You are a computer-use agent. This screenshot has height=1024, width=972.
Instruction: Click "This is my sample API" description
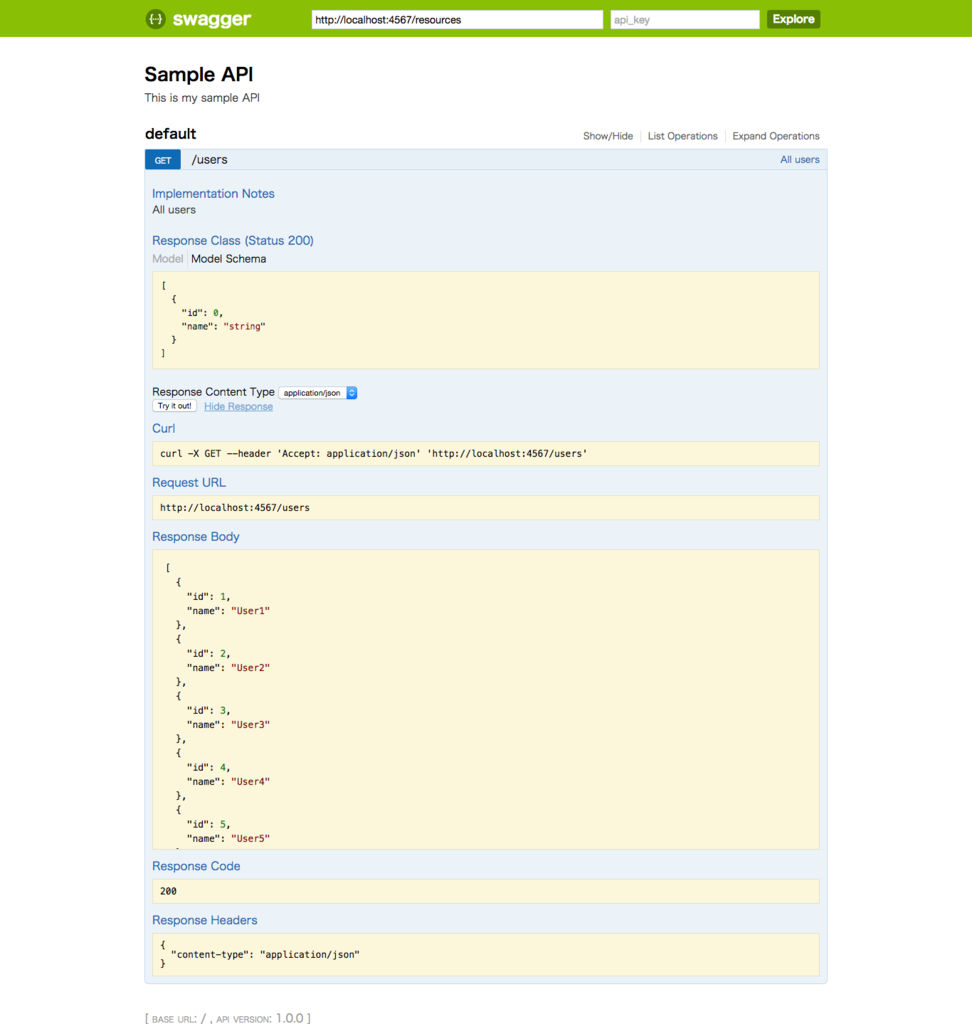coord(202,97)
